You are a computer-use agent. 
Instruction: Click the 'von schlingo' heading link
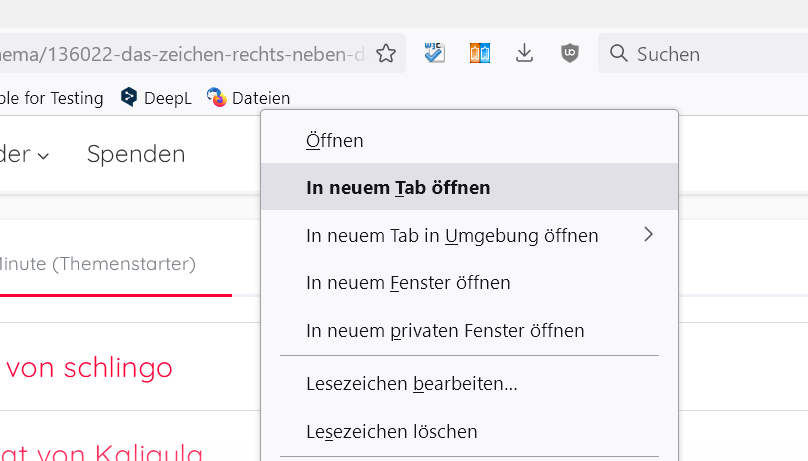tap(90, 367)
